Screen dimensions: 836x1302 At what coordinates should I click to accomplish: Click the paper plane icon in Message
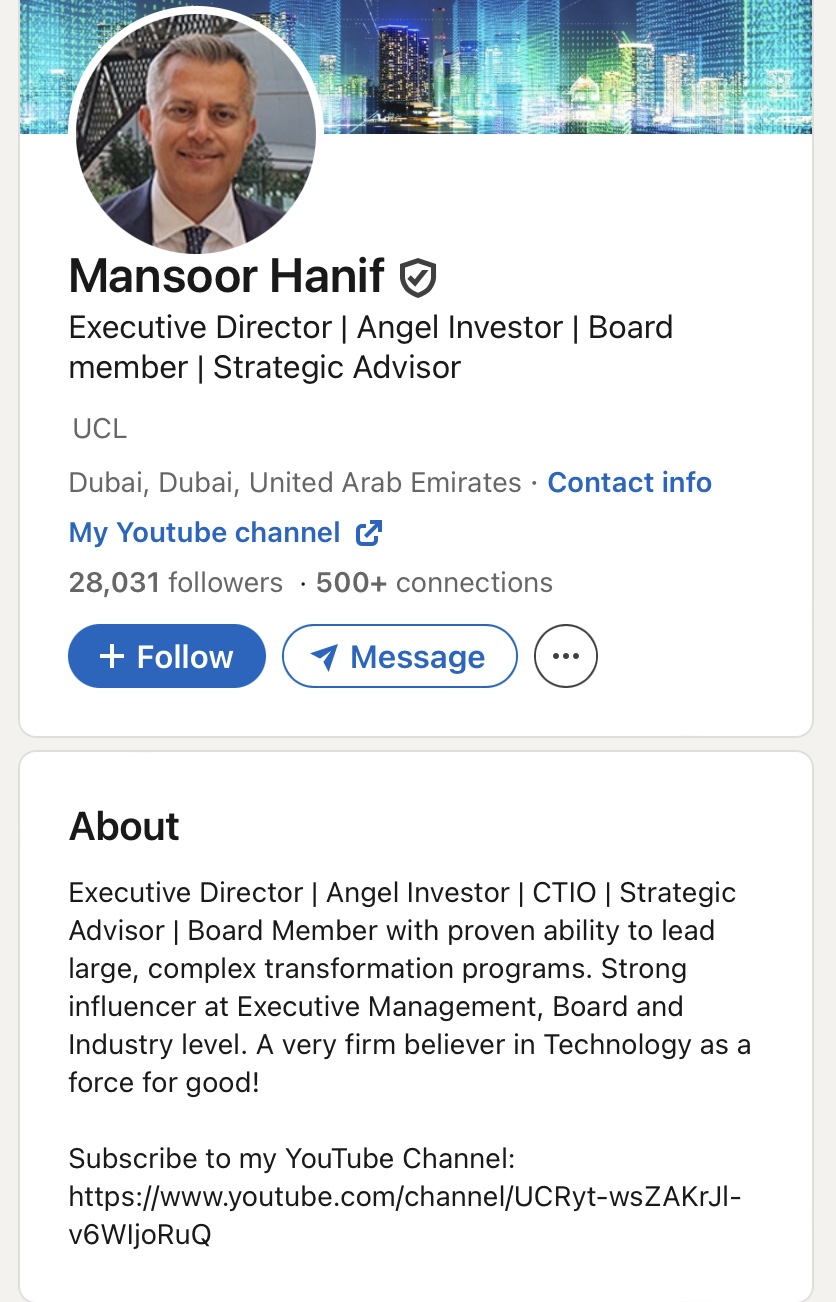coord(324,657)
